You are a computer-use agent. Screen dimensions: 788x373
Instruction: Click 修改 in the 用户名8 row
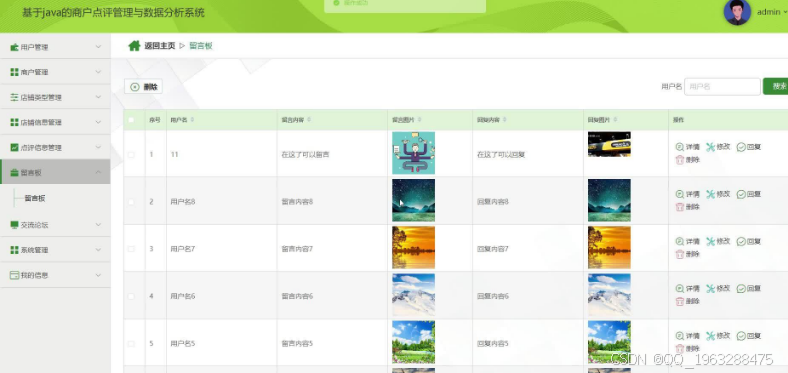(x=718, y=194)
